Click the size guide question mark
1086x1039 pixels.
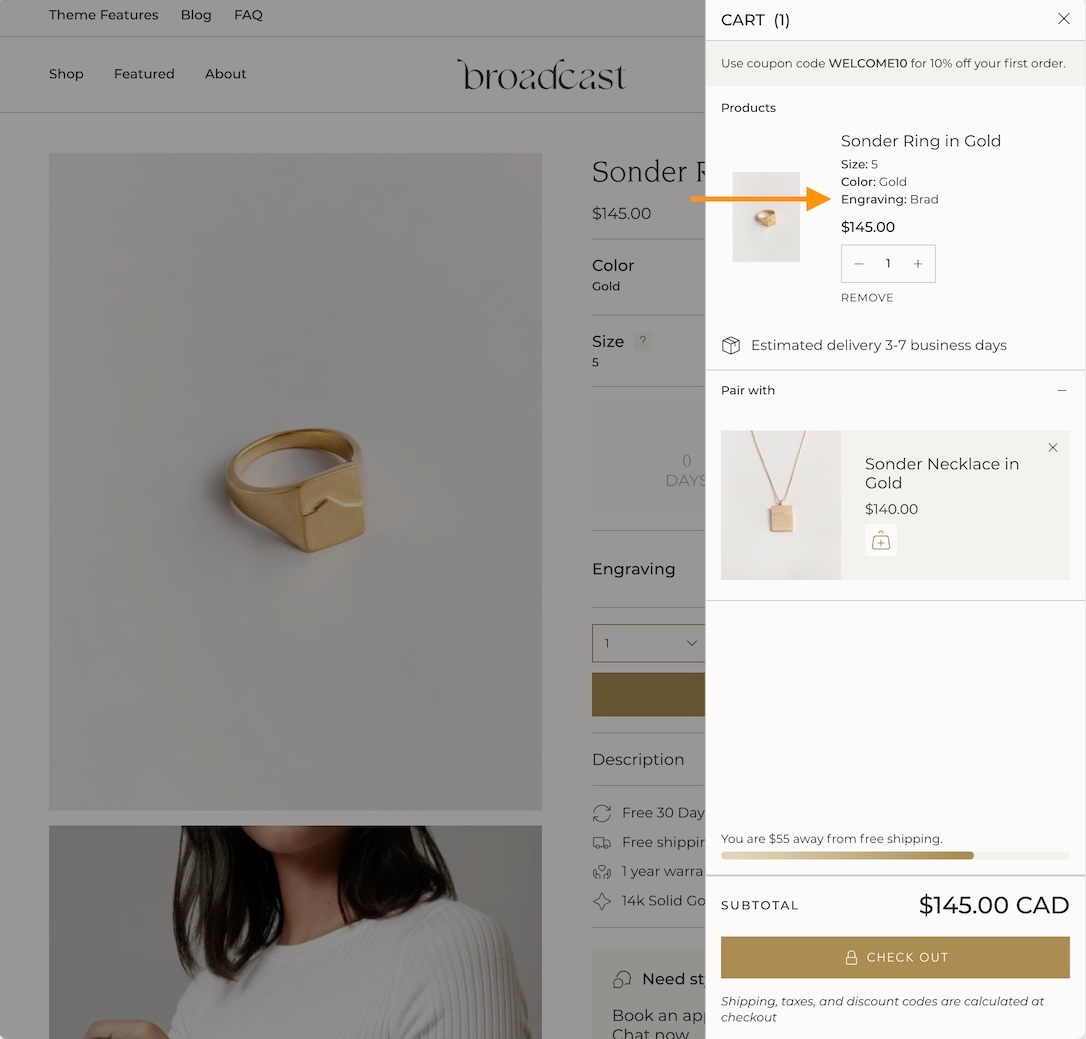643,341
